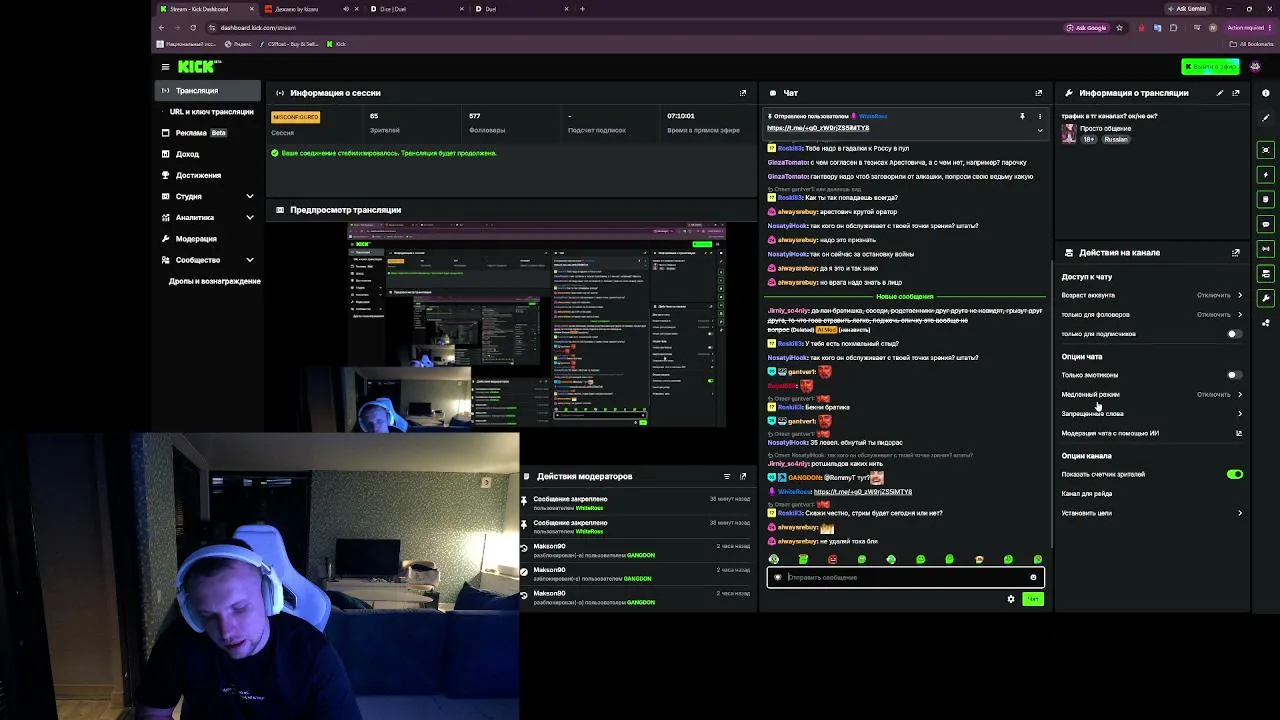The width and height of the screenshot is (1280, 720).
Task: Switch to the Dice | Duel browser tab
Action: click(x=416, y=9)
